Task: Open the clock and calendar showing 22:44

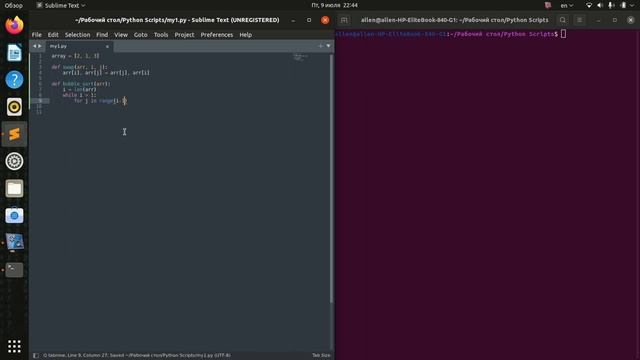Action: tap(334, 5)
